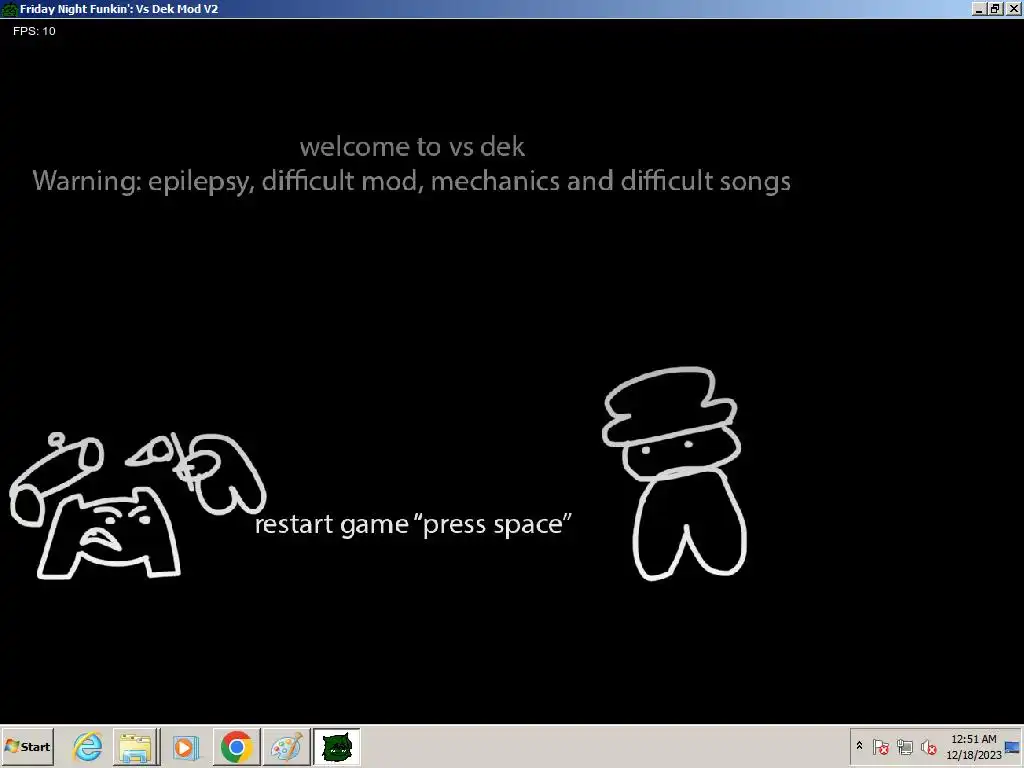The height and width of the screenshot is (768, 1024).
Task: Select the Vs Dek Mod taskbar button
Action: [x=336, y=746]
